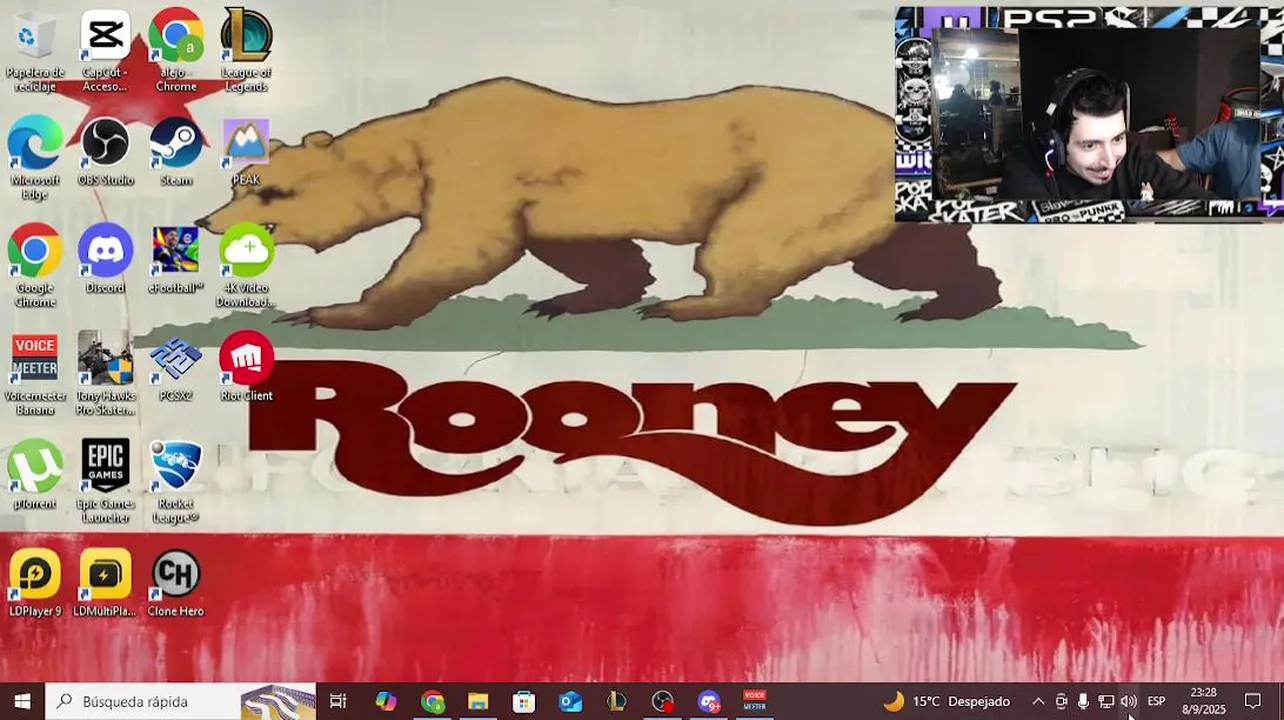Screen dimensions: 1284x720
Task: Switch to Chrome in the taskbar
Action: (x=432, y=701)
